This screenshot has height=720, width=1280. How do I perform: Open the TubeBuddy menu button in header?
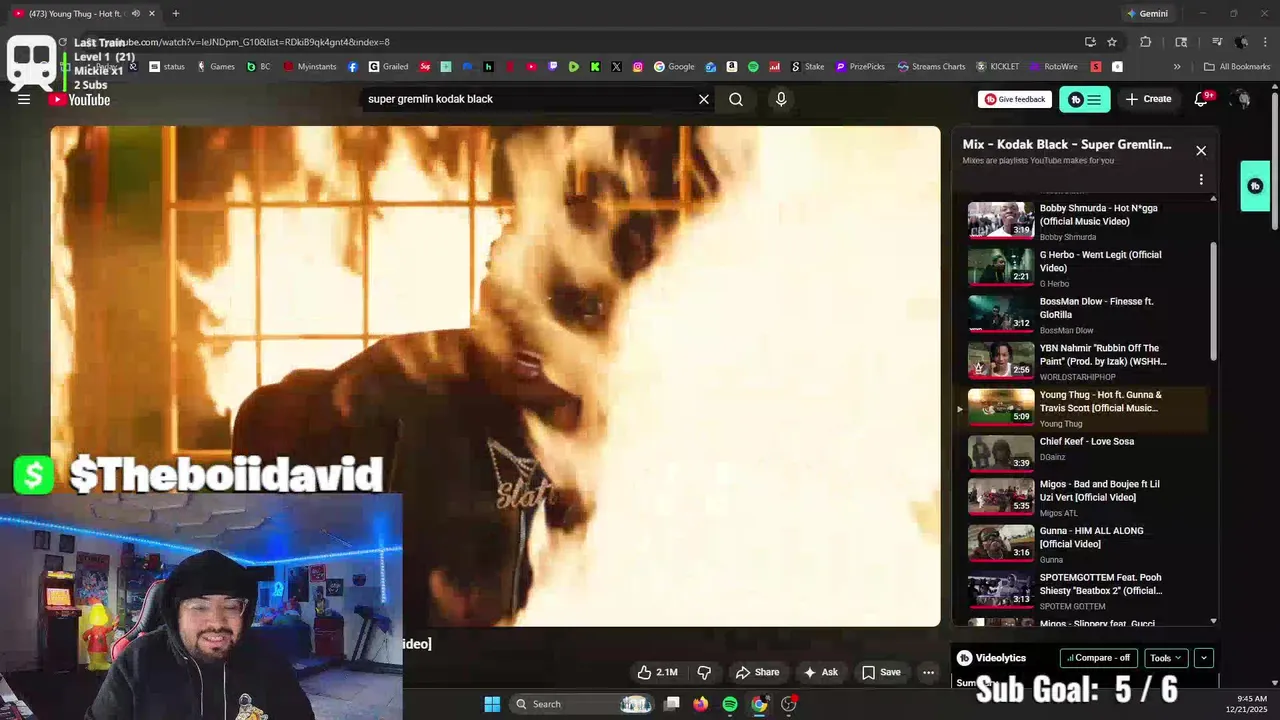point(1084,99)
